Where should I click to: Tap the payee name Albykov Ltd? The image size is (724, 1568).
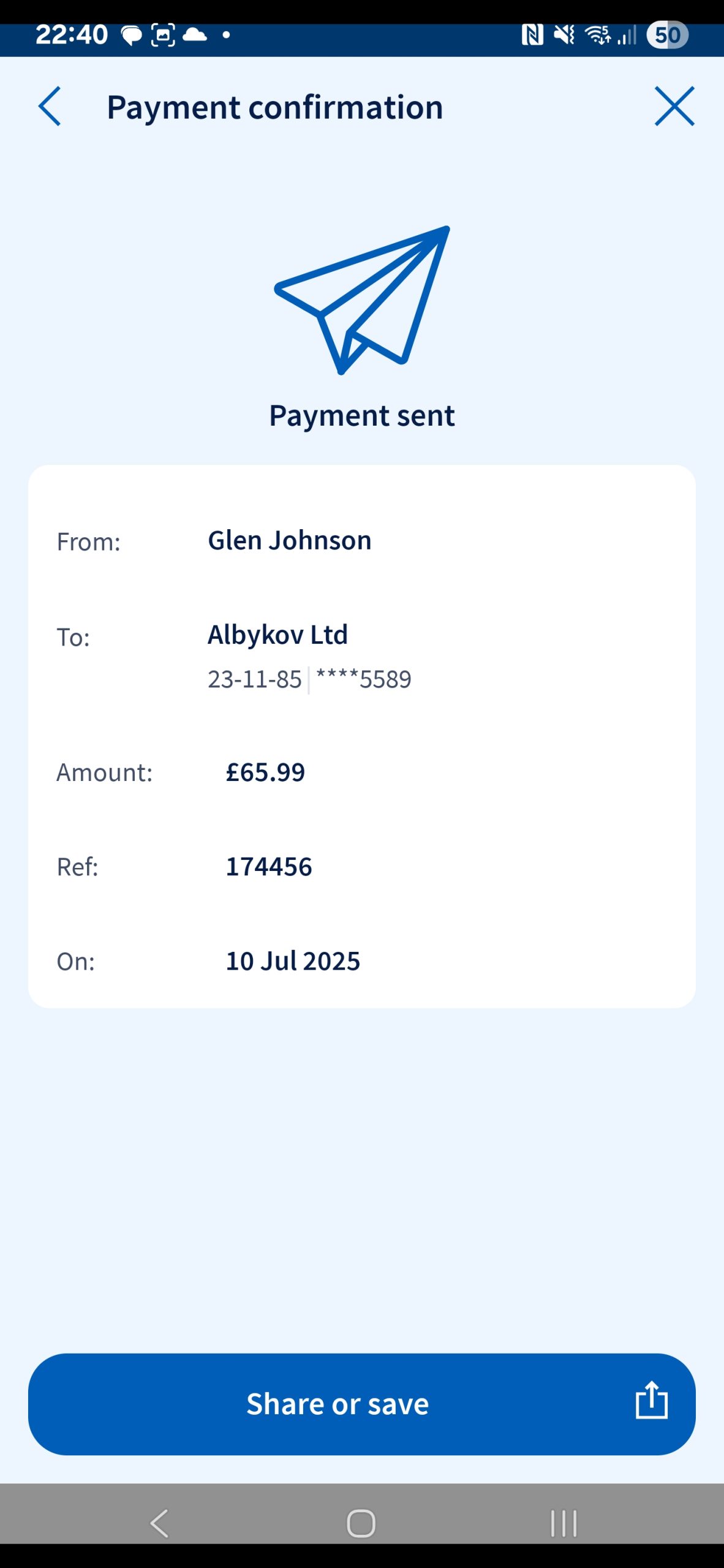pos(277,635)
